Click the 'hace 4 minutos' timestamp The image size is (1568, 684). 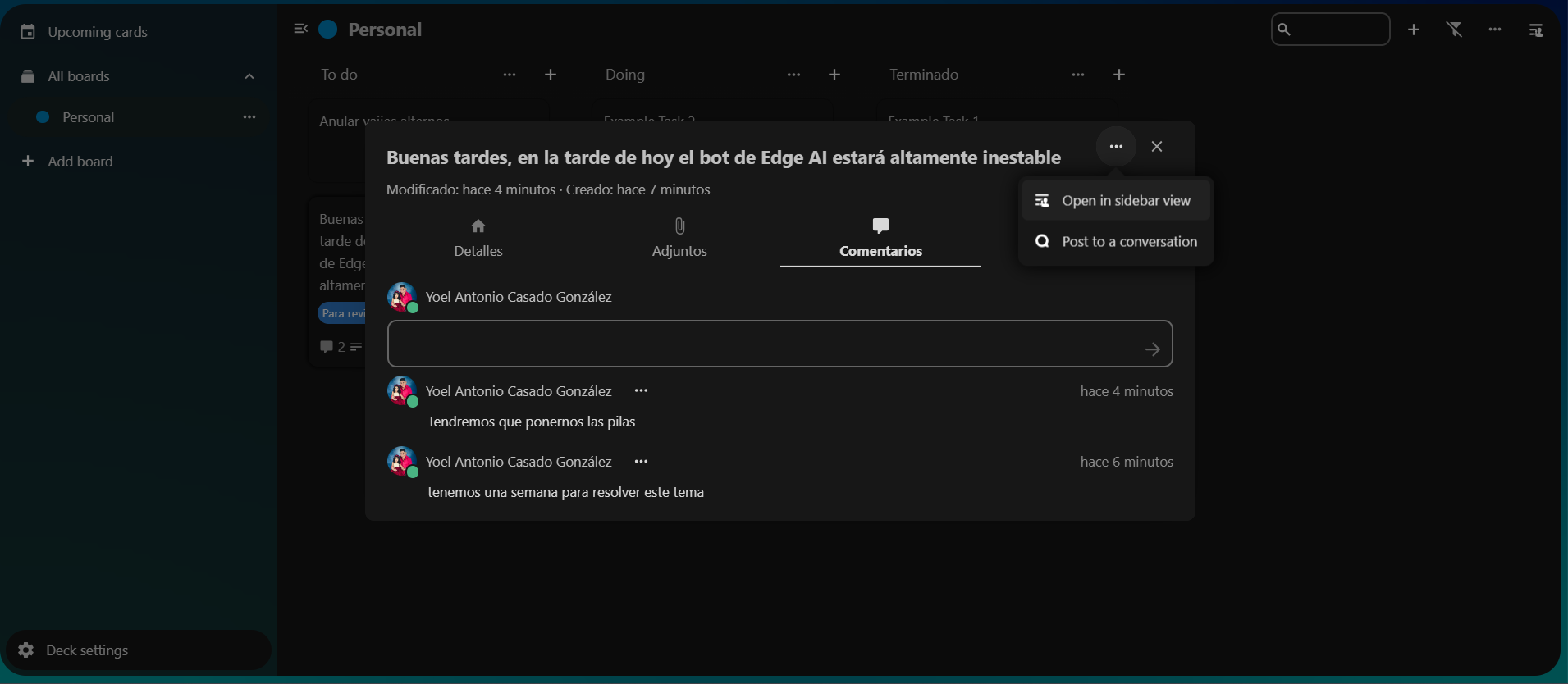pyautogui.click(x=1127, y=391)
